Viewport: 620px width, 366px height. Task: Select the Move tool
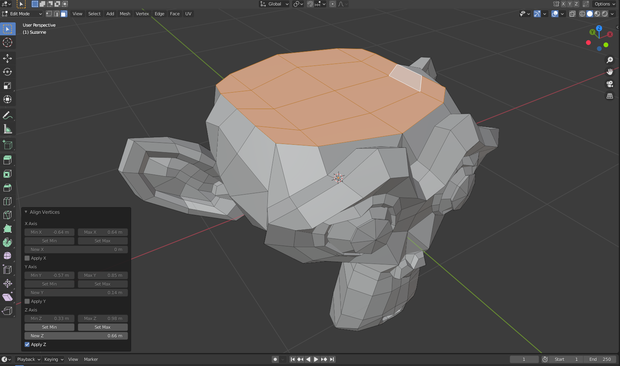(x=8, y=58)
